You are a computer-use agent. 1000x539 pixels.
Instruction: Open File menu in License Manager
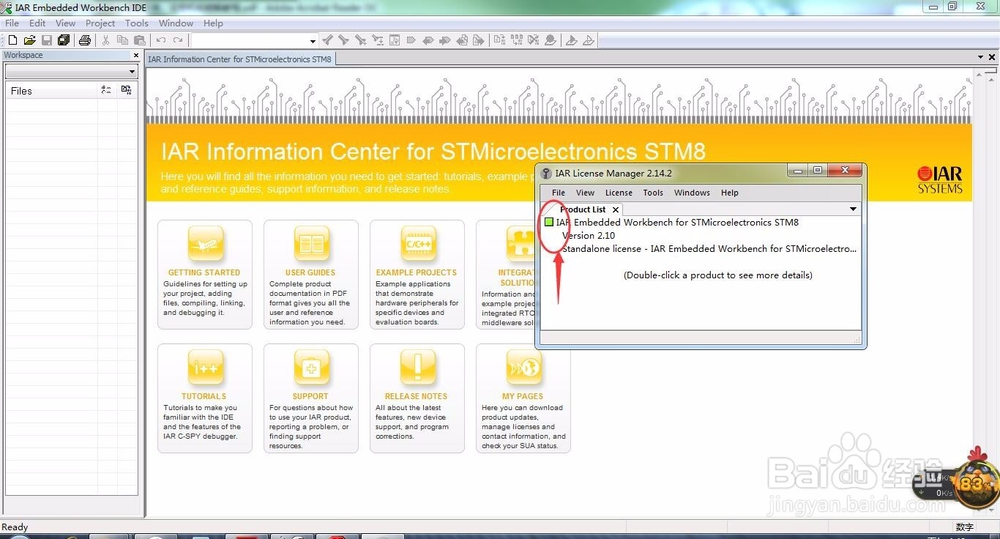tap(559, 193)
